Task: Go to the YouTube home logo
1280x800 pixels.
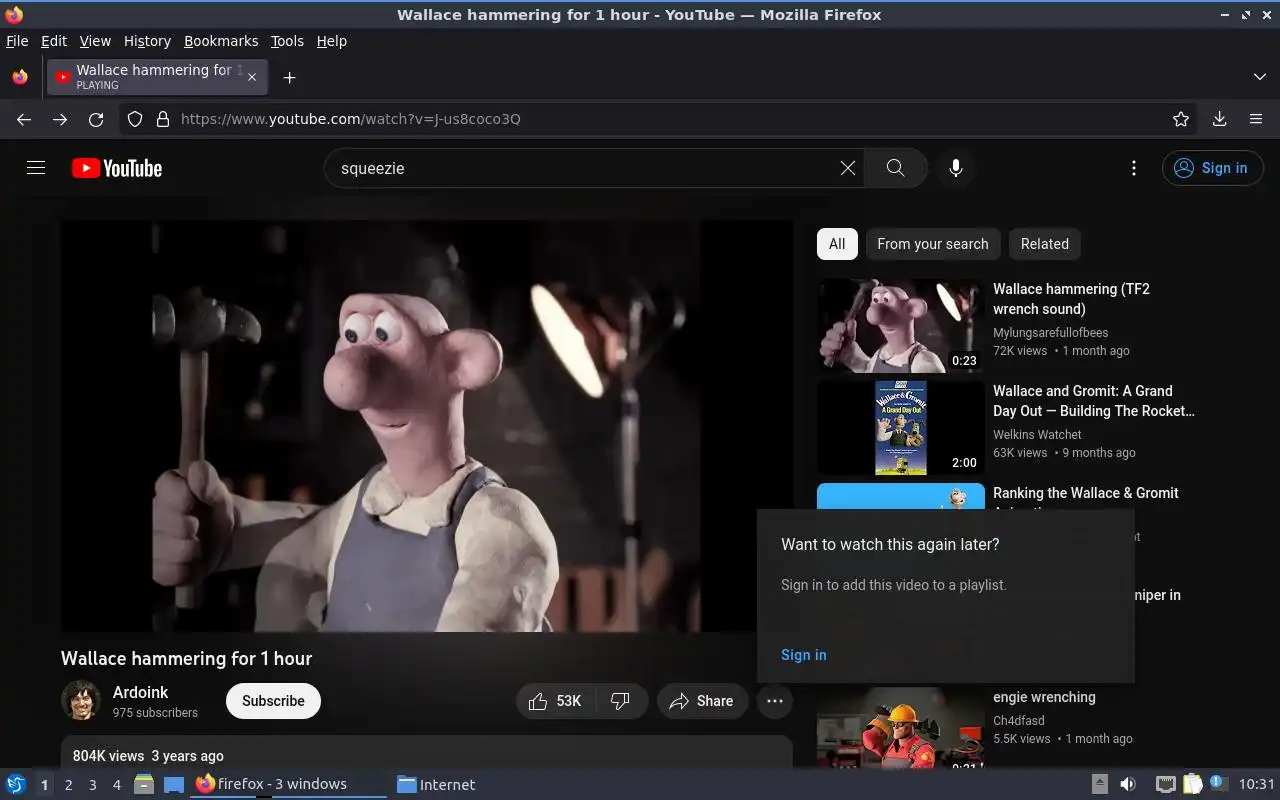Action: 117,168
